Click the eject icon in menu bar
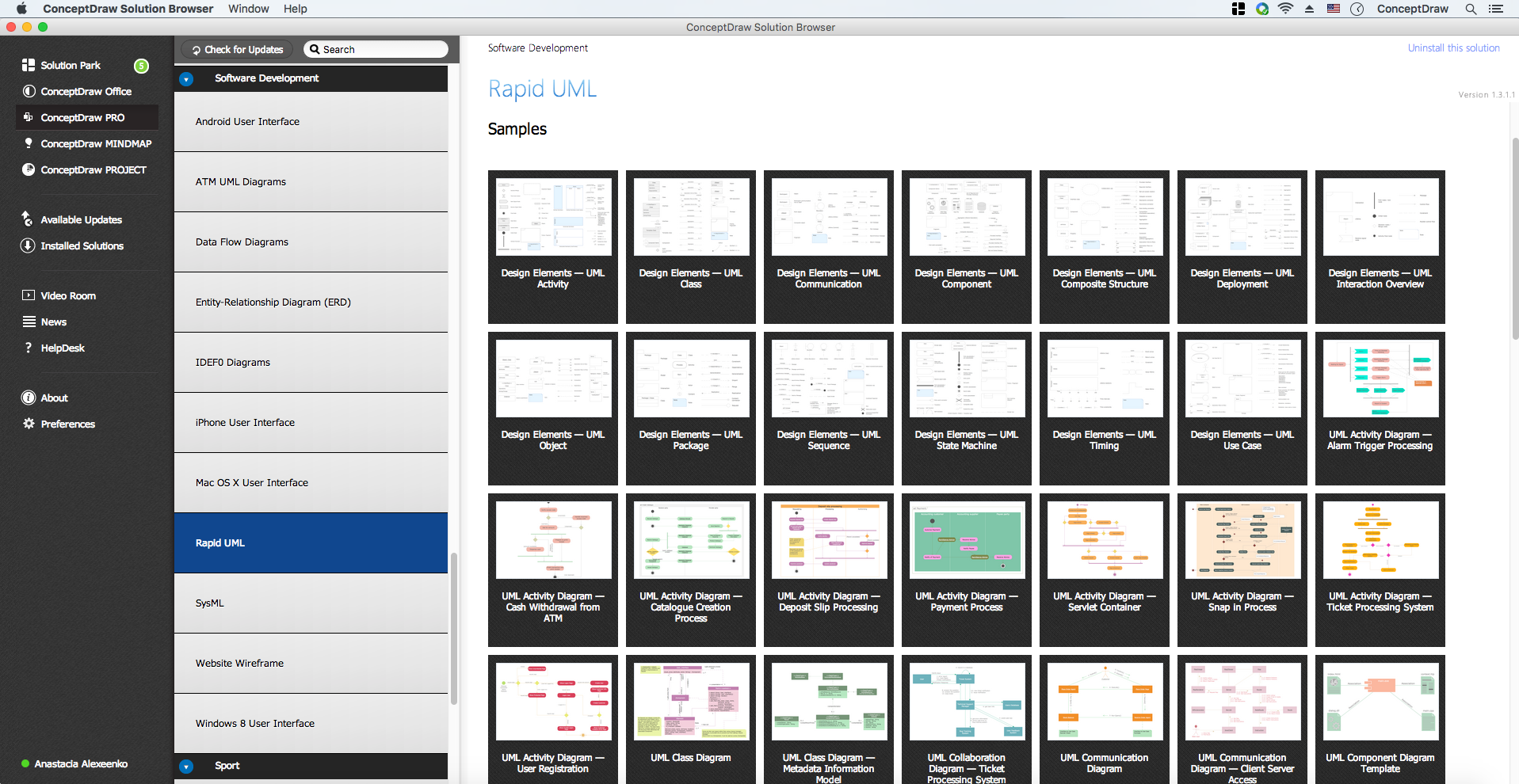 pos(1309,9)
